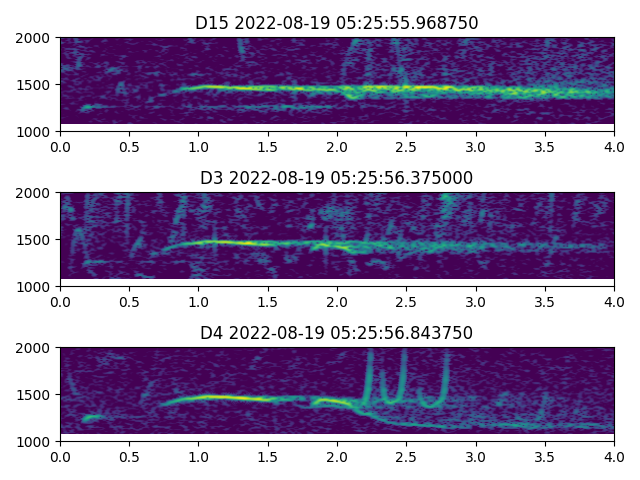Image resolution: width=640 pixels, height=480 pixels.
Task: Click the 4.0 x-axis tick under D15 plot
Action: [x=614, y=146]
